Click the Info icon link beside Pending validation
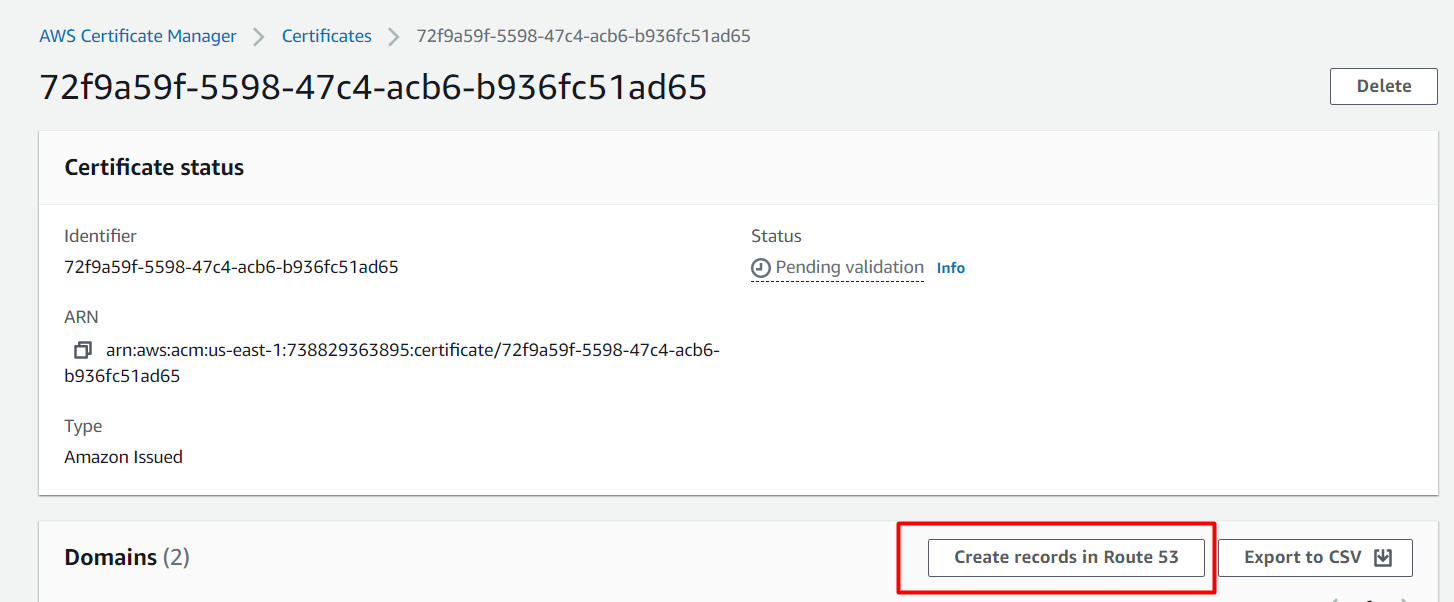The height and width of the screenshot is (602, 1454). tap(950, 267)
